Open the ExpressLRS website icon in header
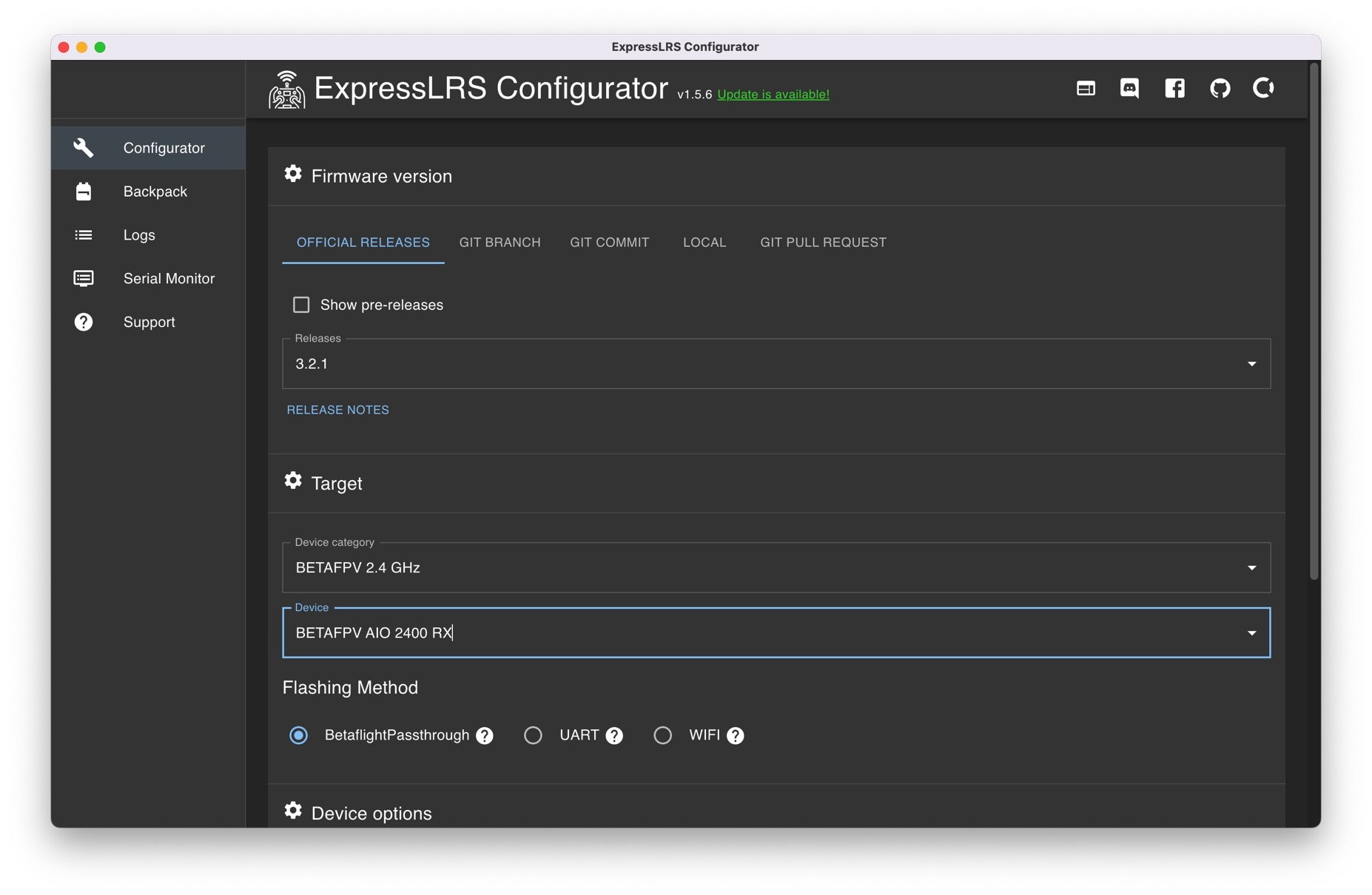This screenshot has height=895, width=1372. (x=1085, y=89)
